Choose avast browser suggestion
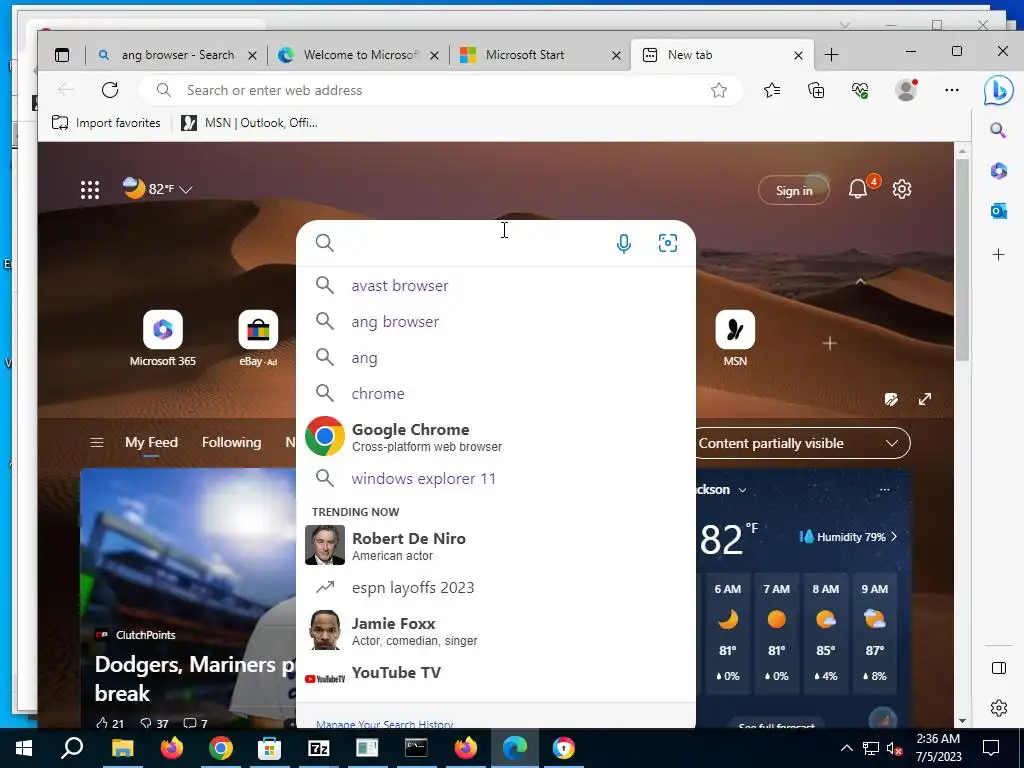Viewport: 1024px width, 768px height. [496, 285]
